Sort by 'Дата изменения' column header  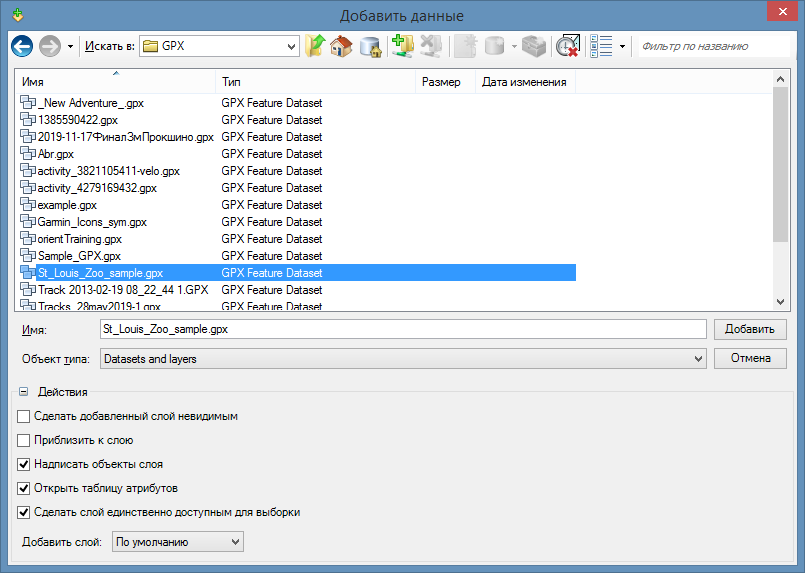click(x=525, y=82)
